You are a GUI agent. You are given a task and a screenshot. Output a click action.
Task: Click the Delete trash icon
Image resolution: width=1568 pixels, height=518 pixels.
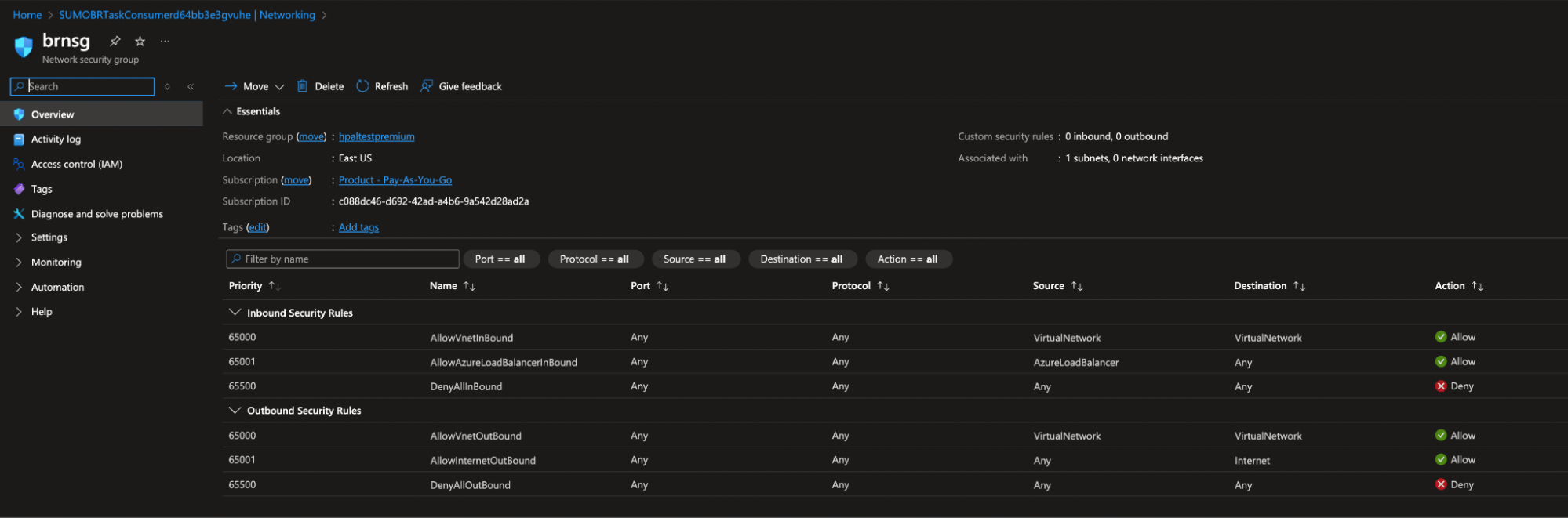coord(302,86)
